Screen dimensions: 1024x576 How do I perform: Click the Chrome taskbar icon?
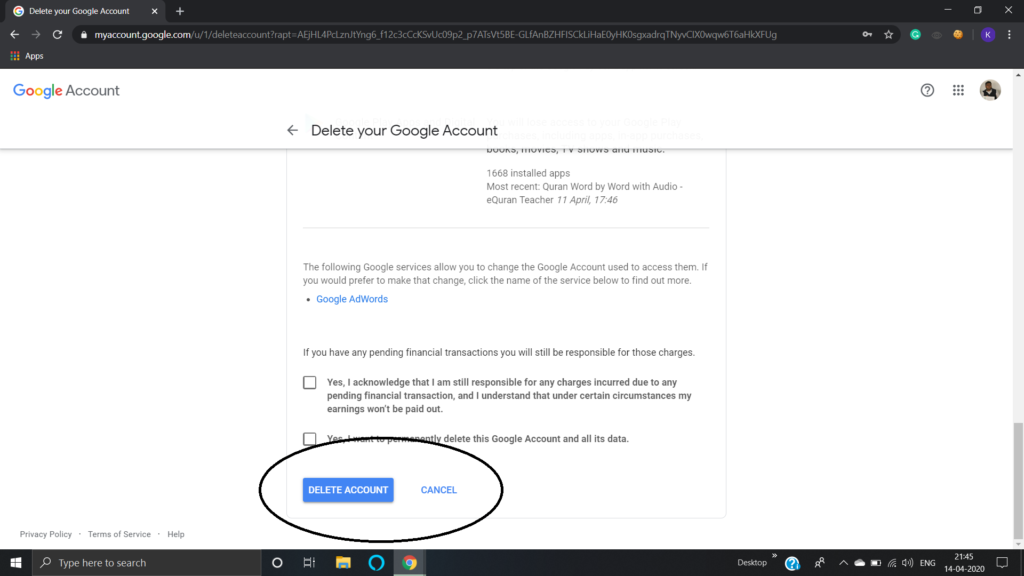(x=409, y=562)
